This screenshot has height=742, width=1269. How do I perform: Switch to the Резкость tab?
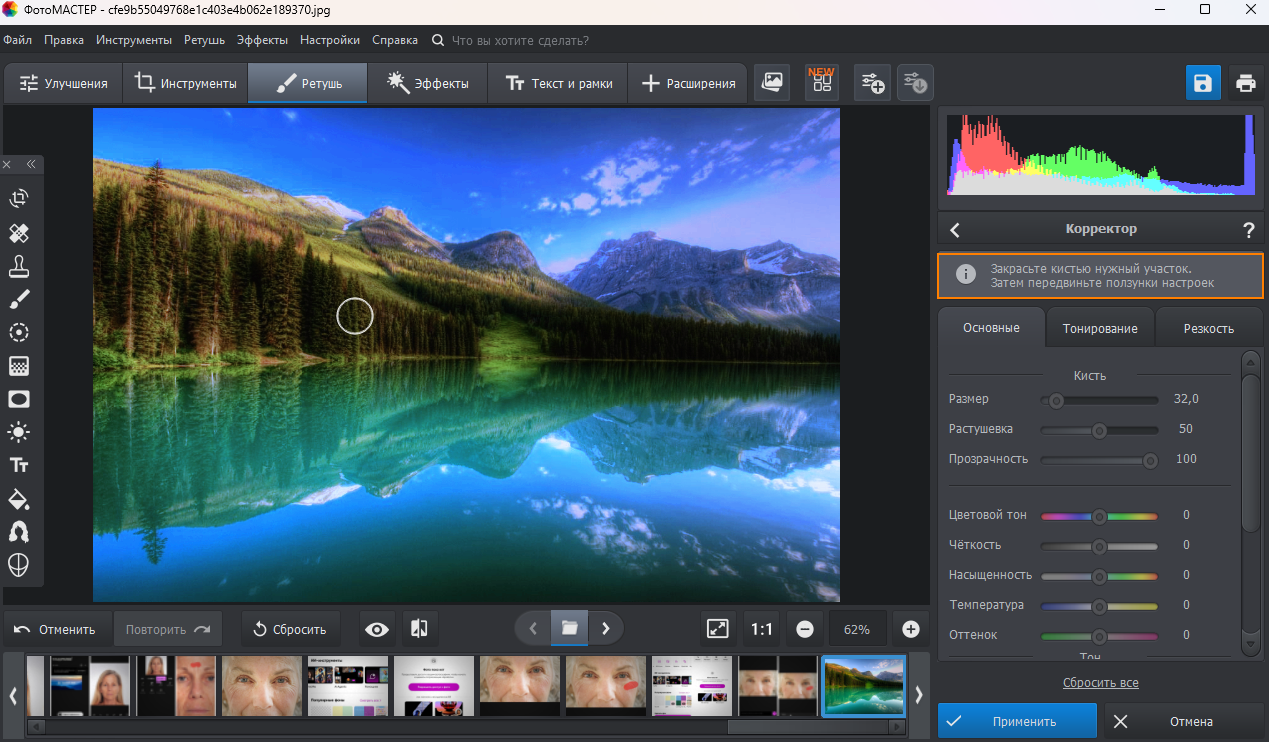coord(1209,328)
